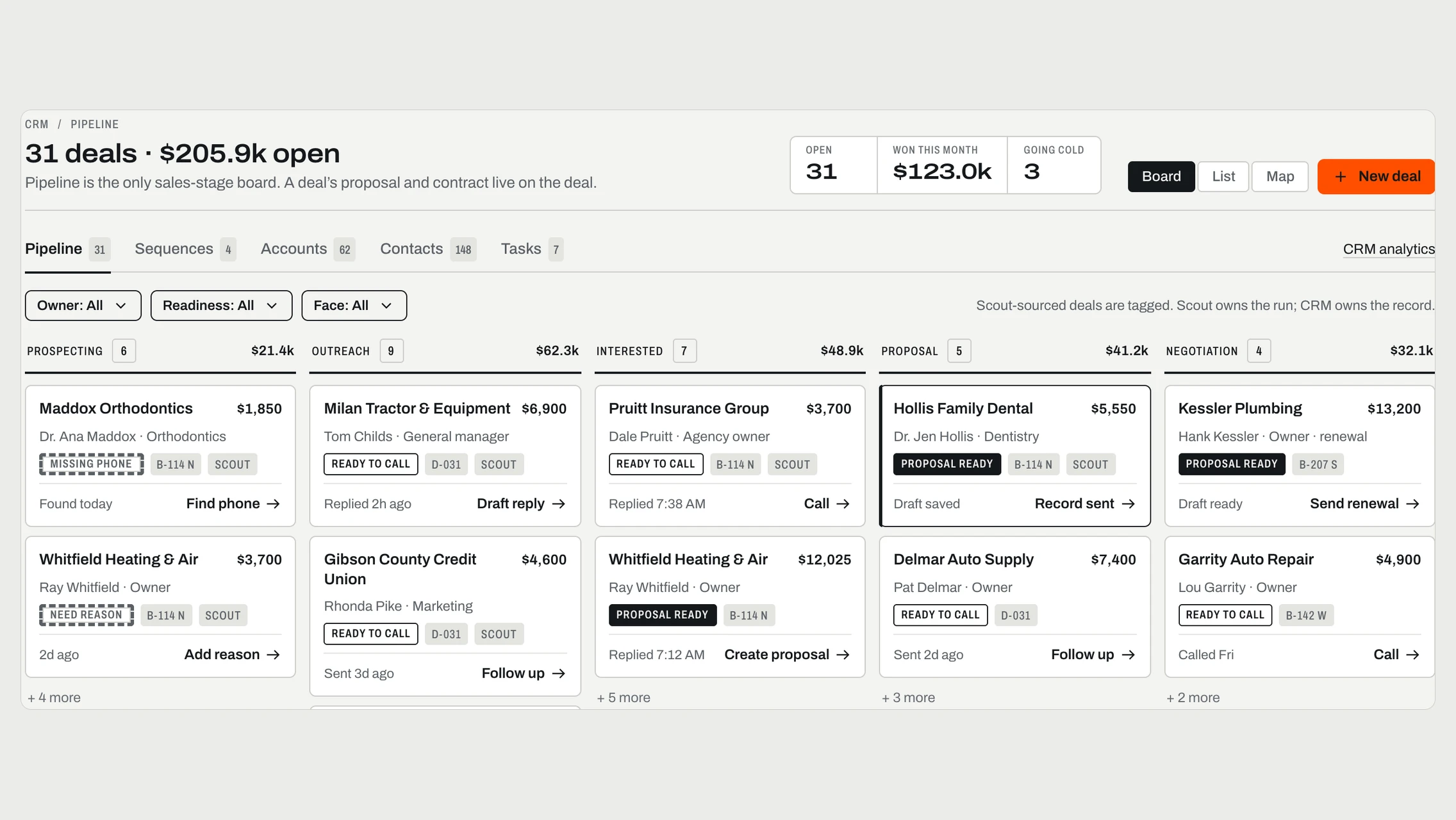Click the Call arrow on Pruitt Insurance Group
The image size is (1456, 820).
tap(843, 504)
